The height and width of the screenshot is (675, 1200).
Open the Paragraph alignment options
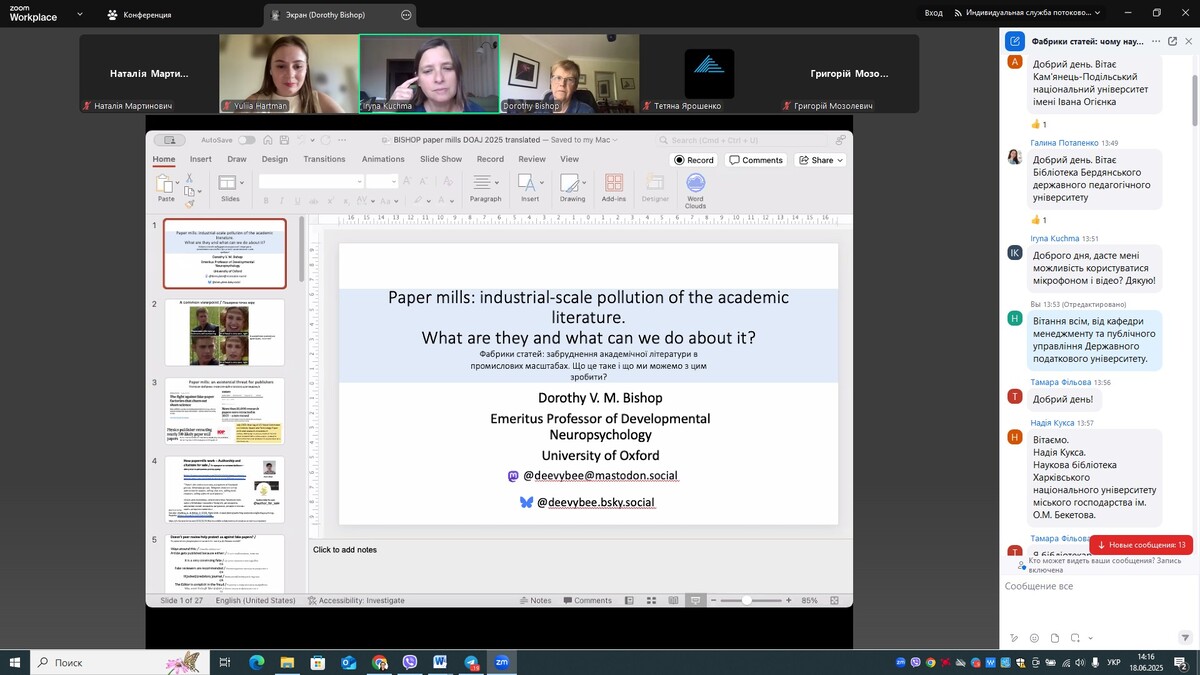click(485, 182)
